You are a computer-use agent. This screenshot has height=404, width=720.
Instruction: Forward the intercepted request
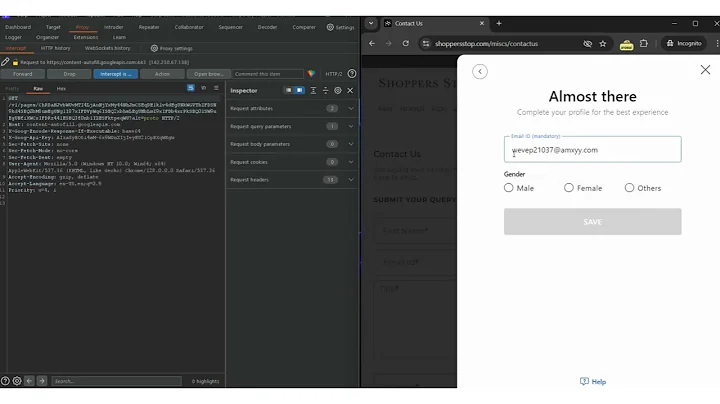coord(22,74)
